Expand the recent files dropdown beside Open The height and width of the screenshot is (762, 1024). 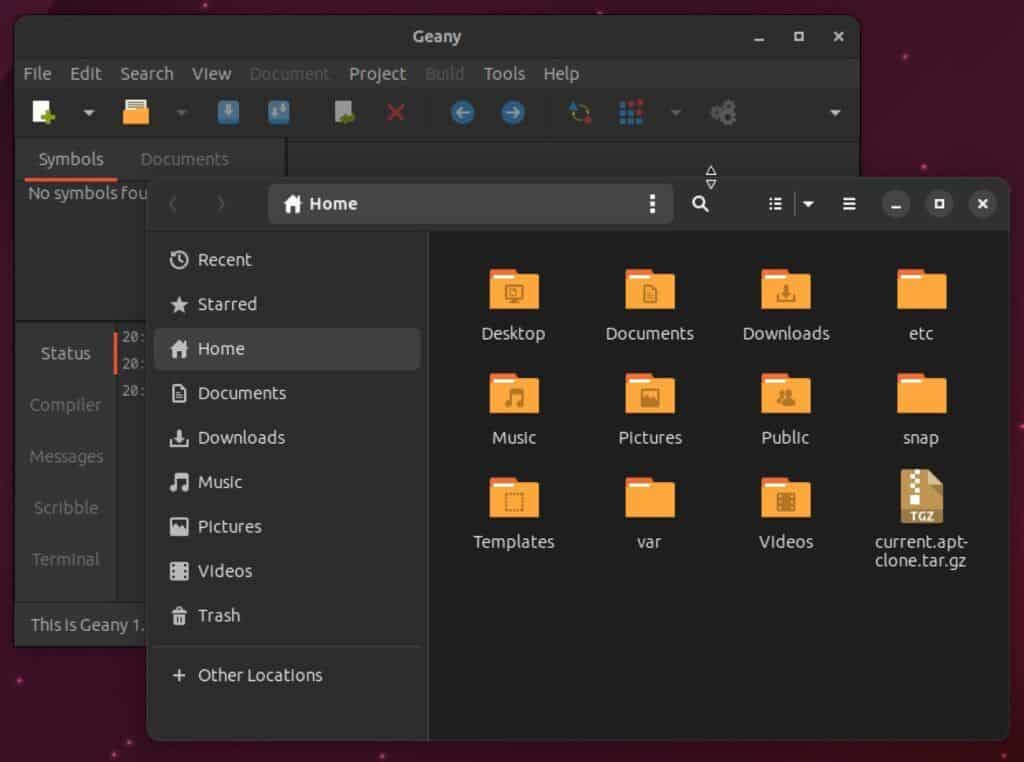click(x=182, y=112)
